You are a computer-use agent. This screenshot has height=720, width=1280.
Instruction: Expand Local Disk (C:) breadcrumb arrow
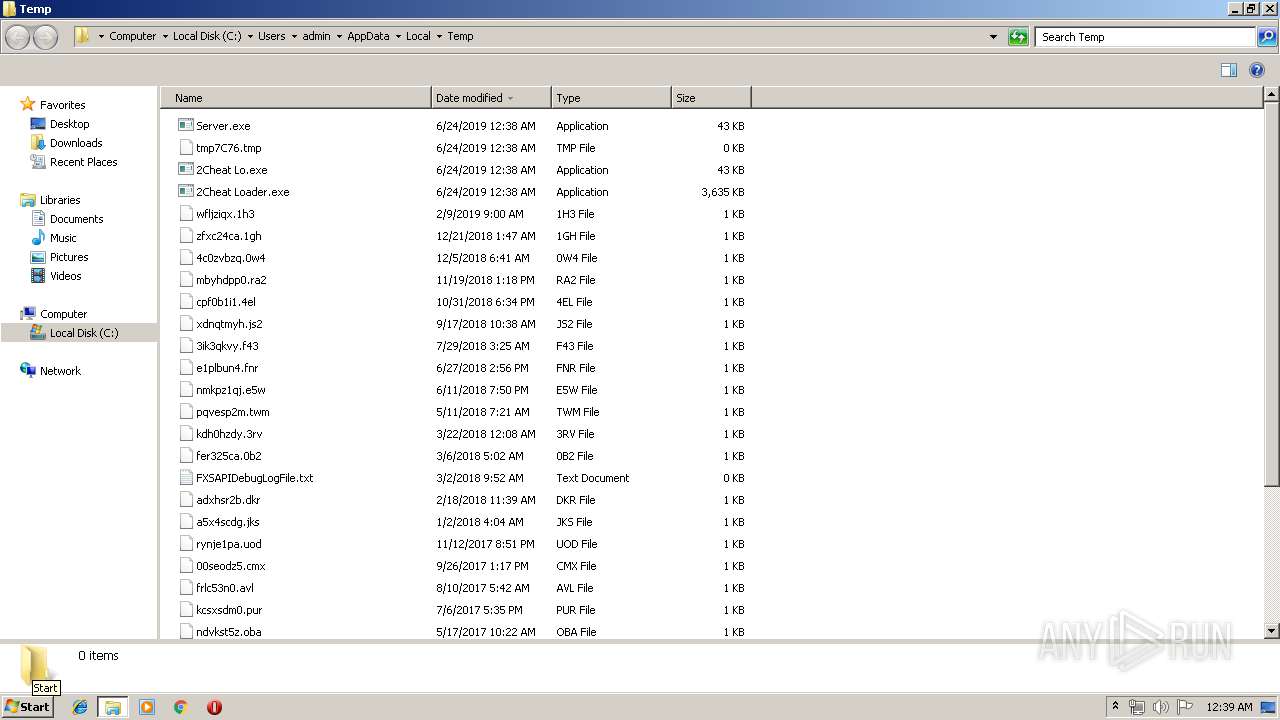tap(250, 37)
